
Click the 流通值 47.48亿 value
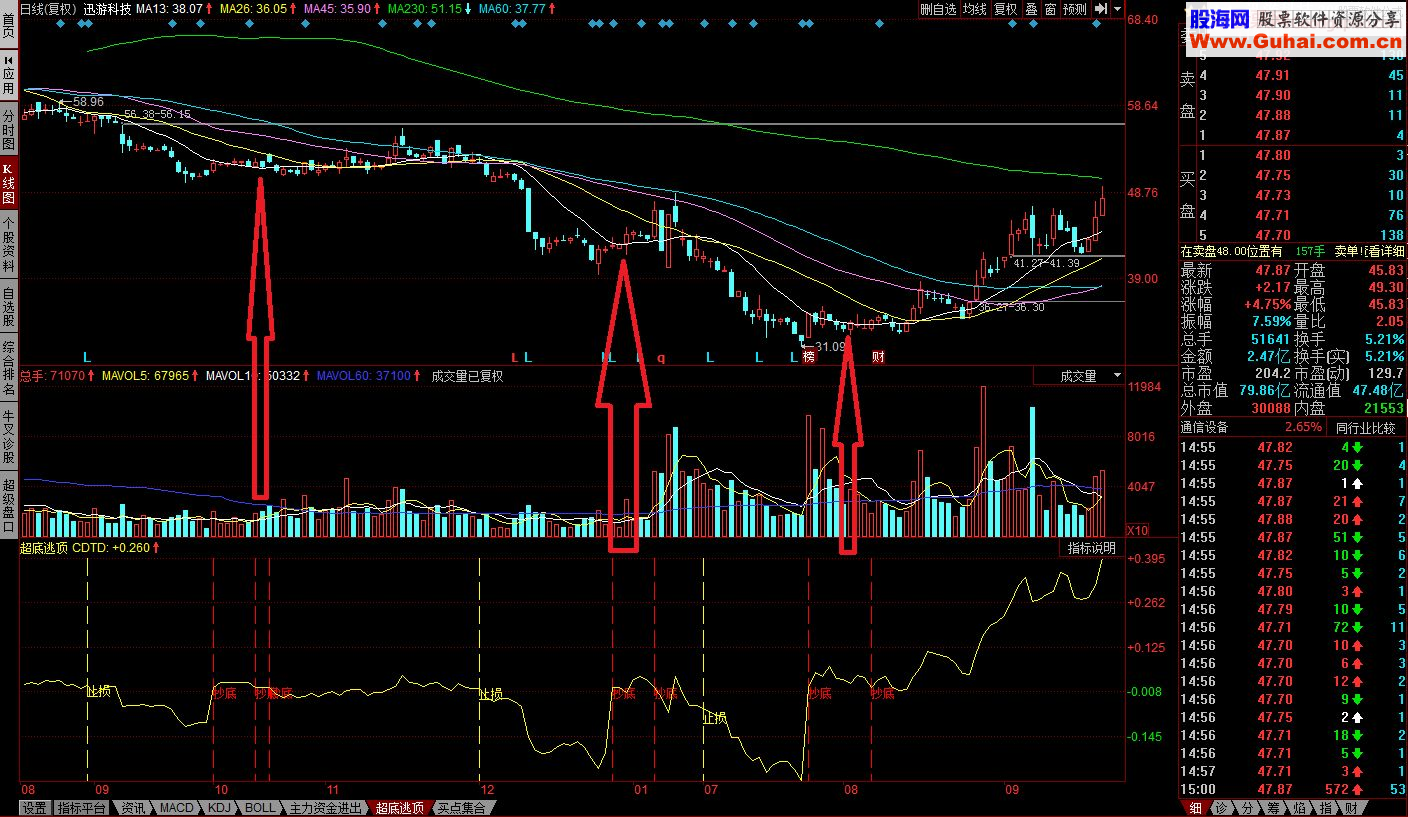coord(1378,390)
